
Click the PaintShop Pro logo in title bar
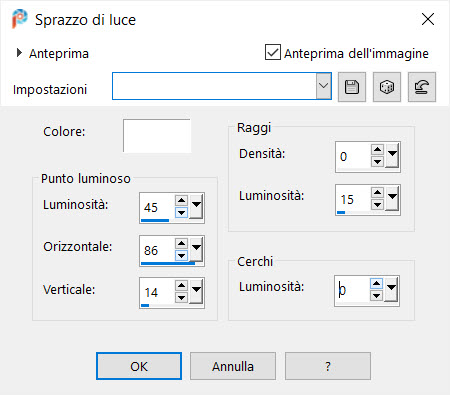coord(19,19)
